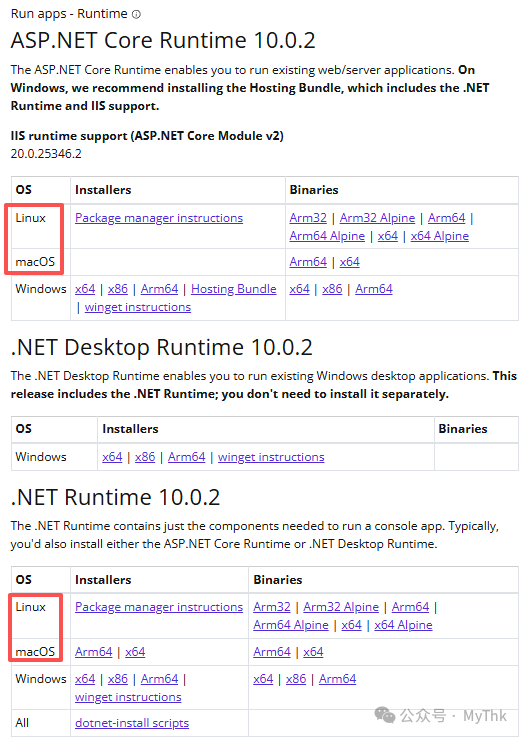Download ASP.NET Core macOS Arm64 binary

308,262
